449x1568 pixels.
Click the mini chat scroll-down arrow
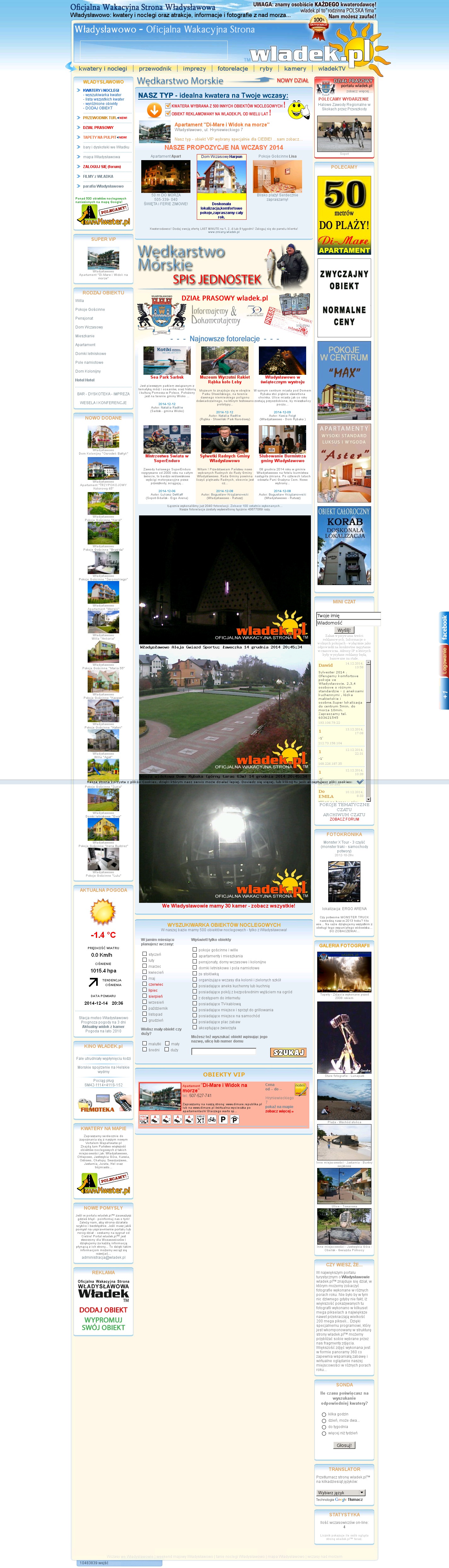click(368, 799)
